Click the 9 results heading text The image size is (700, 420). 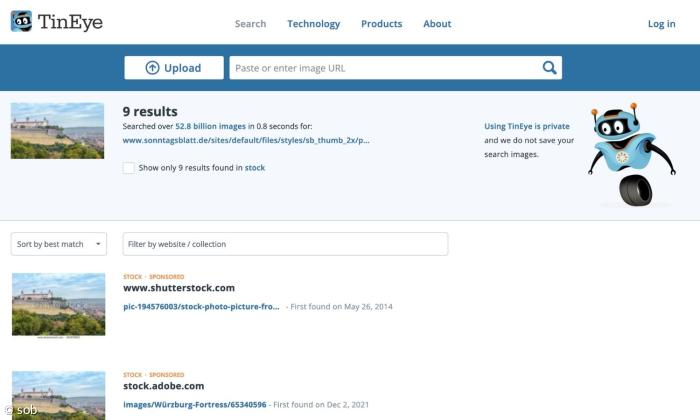[x=150, y=112]
